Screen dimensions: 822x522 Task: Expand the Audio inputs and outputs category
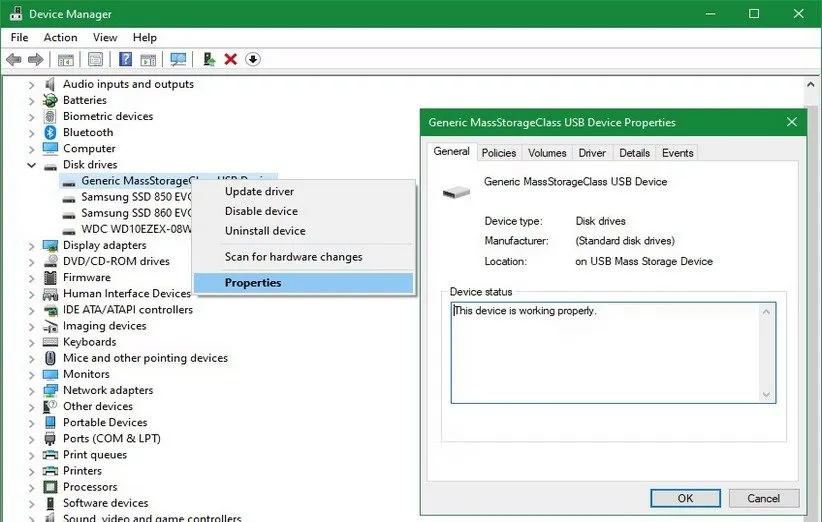pyautogui.click(x=31, y=84)
